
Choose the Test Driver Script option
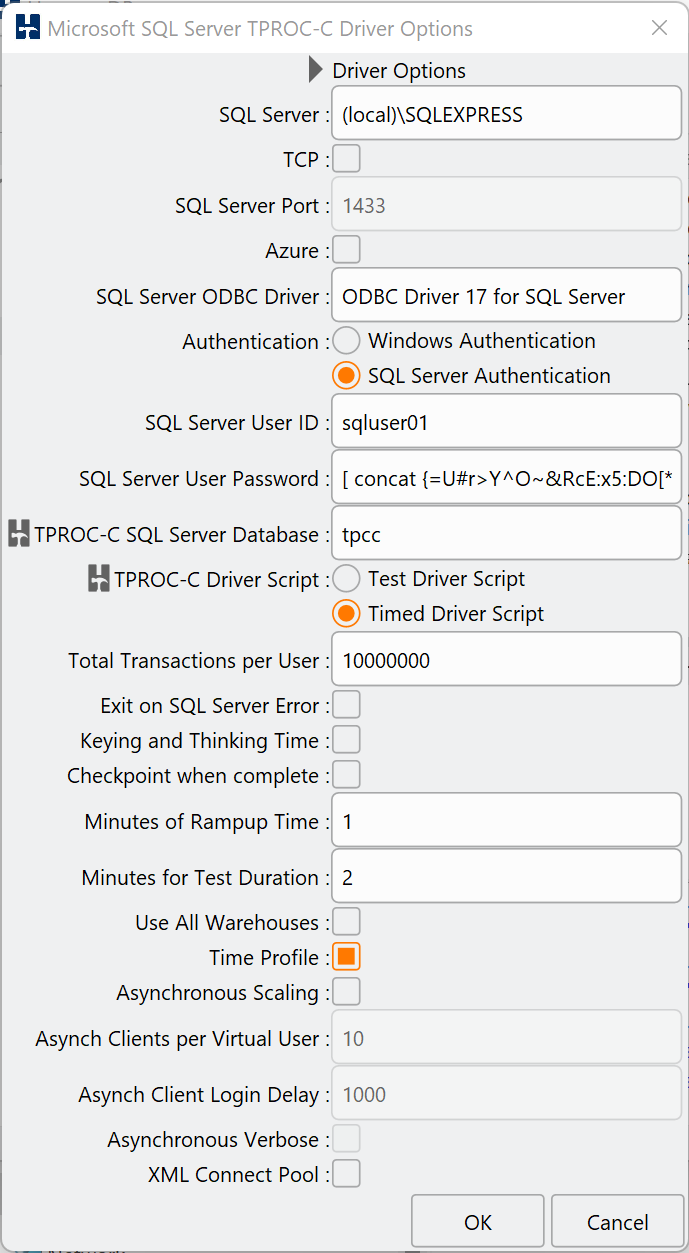(x=346, y=579)
